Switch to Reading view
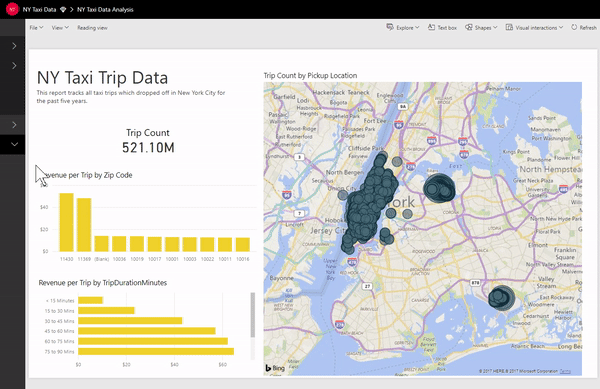The image size is (600, 389). pyautogui.click(x=92, y=28)
